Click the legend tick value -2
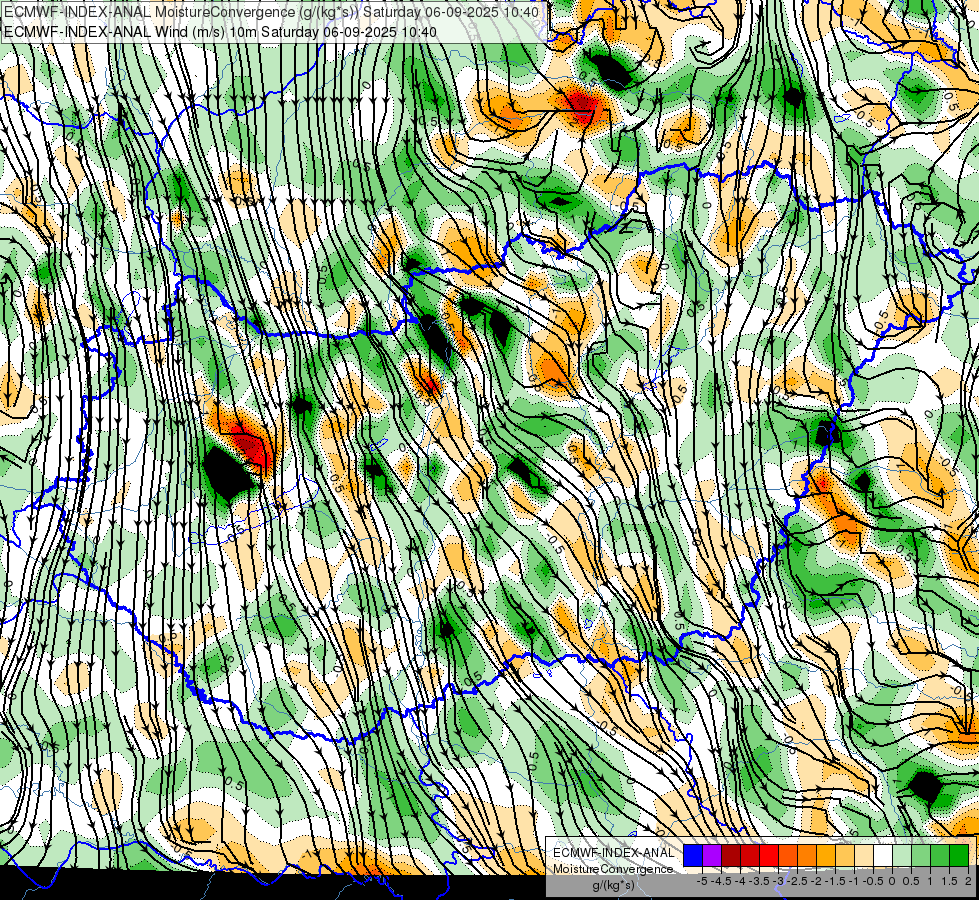This screenshot has height=900, width=979. pyautogui.click(x=817, y=881)
